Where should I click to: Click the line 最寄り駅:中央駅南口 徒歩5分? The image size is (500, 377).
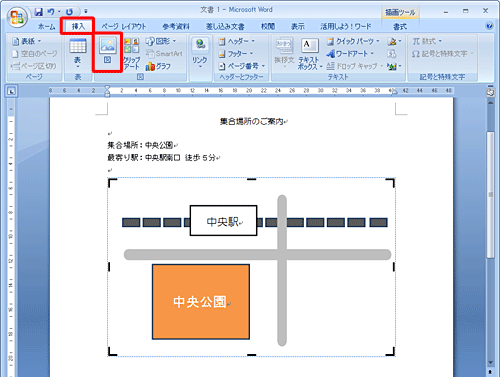pyautogui.click(x=161, y=157)
